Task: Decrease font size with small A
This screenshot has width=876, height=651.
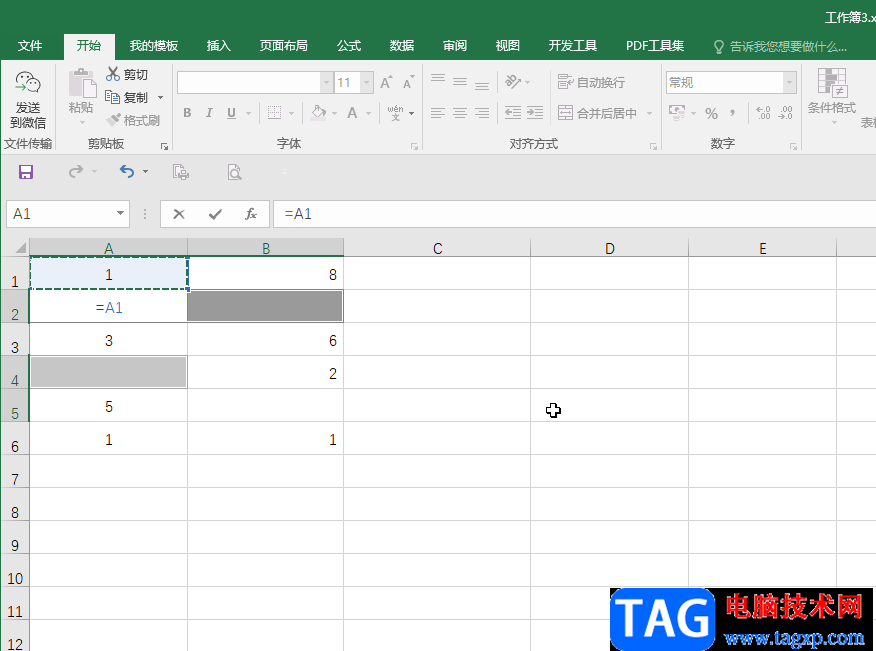Action: (408, 83)
